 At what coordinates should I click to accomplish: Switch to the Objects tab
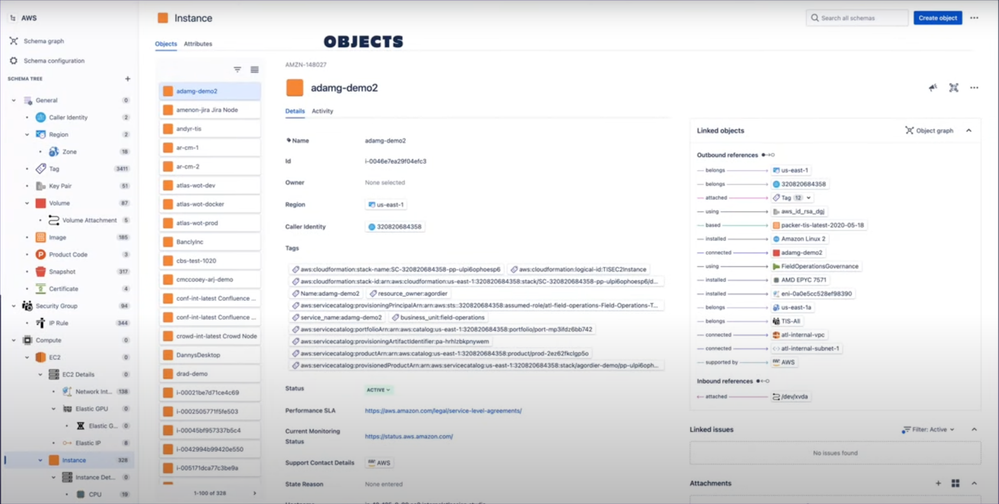166,44
